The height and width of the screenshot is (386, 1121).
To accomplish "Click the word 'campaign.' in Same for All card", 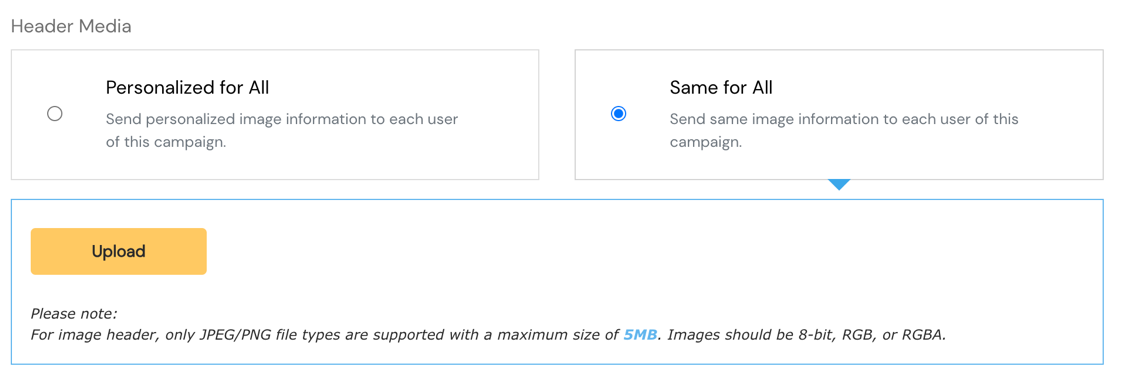I will tap(706, 142).
